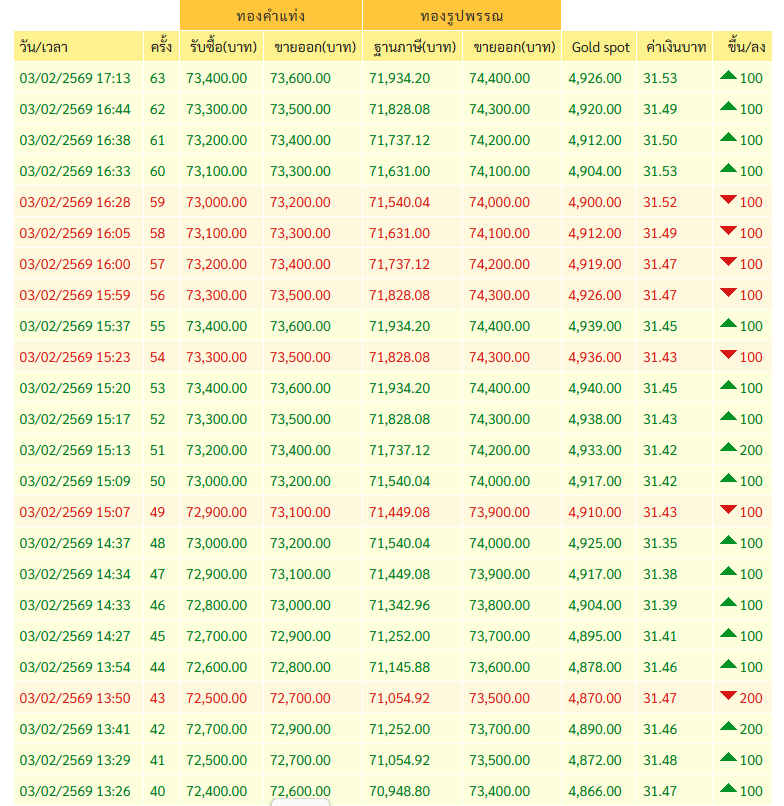Click the green up arrow in row 61
Image resolution: width=784 pixels, height=806 pixels.
(728, 137)
